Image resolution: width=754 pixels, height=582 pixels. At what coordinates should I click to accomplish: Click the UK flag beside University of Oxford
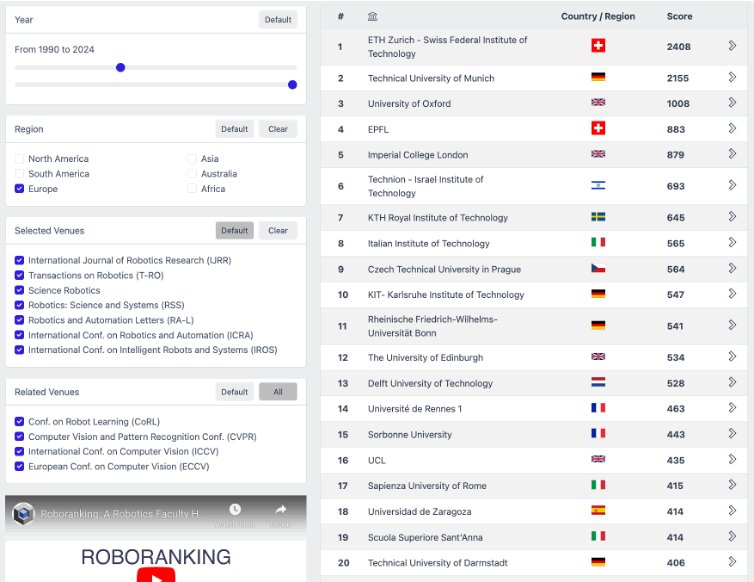tap(598, 102)
